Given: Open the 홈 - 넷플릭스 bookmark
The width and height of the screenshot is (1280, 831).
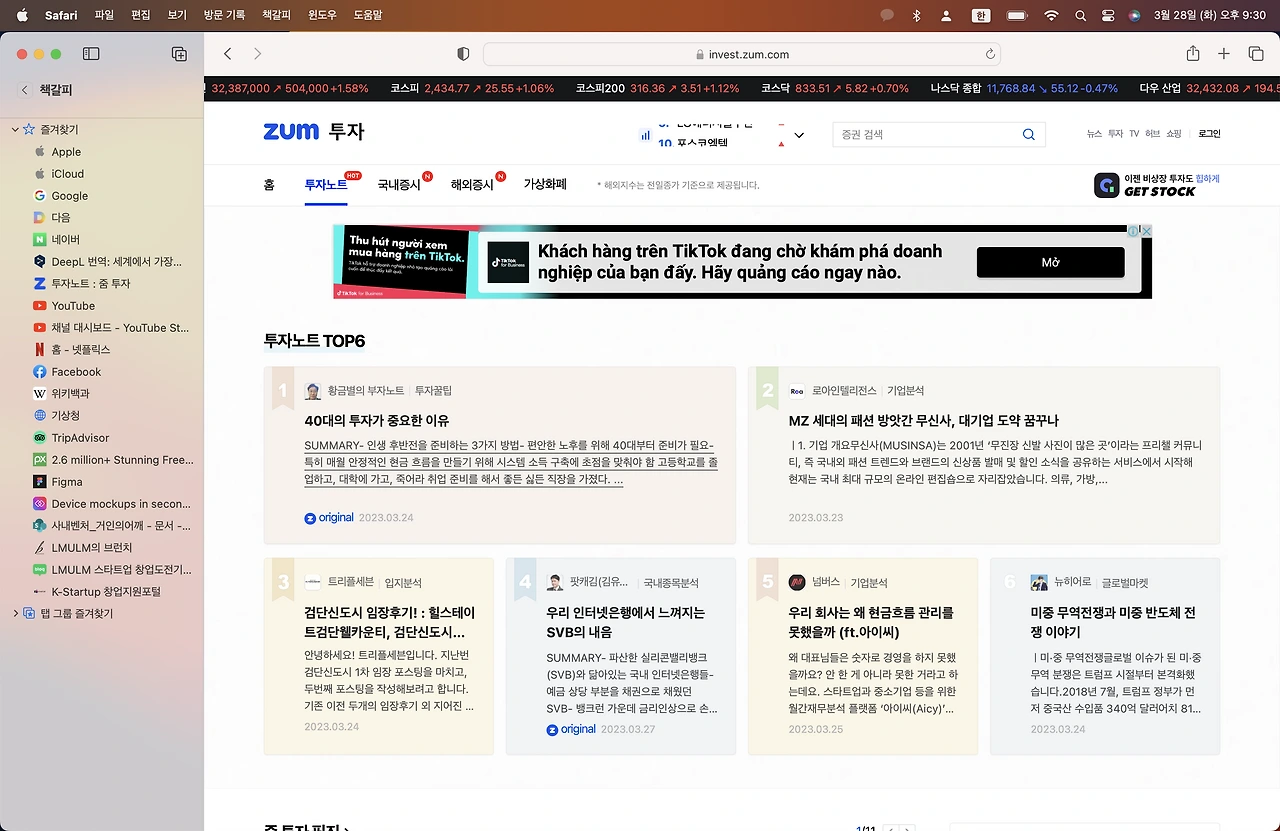Looking at the screenshot, I should [81, 350].
